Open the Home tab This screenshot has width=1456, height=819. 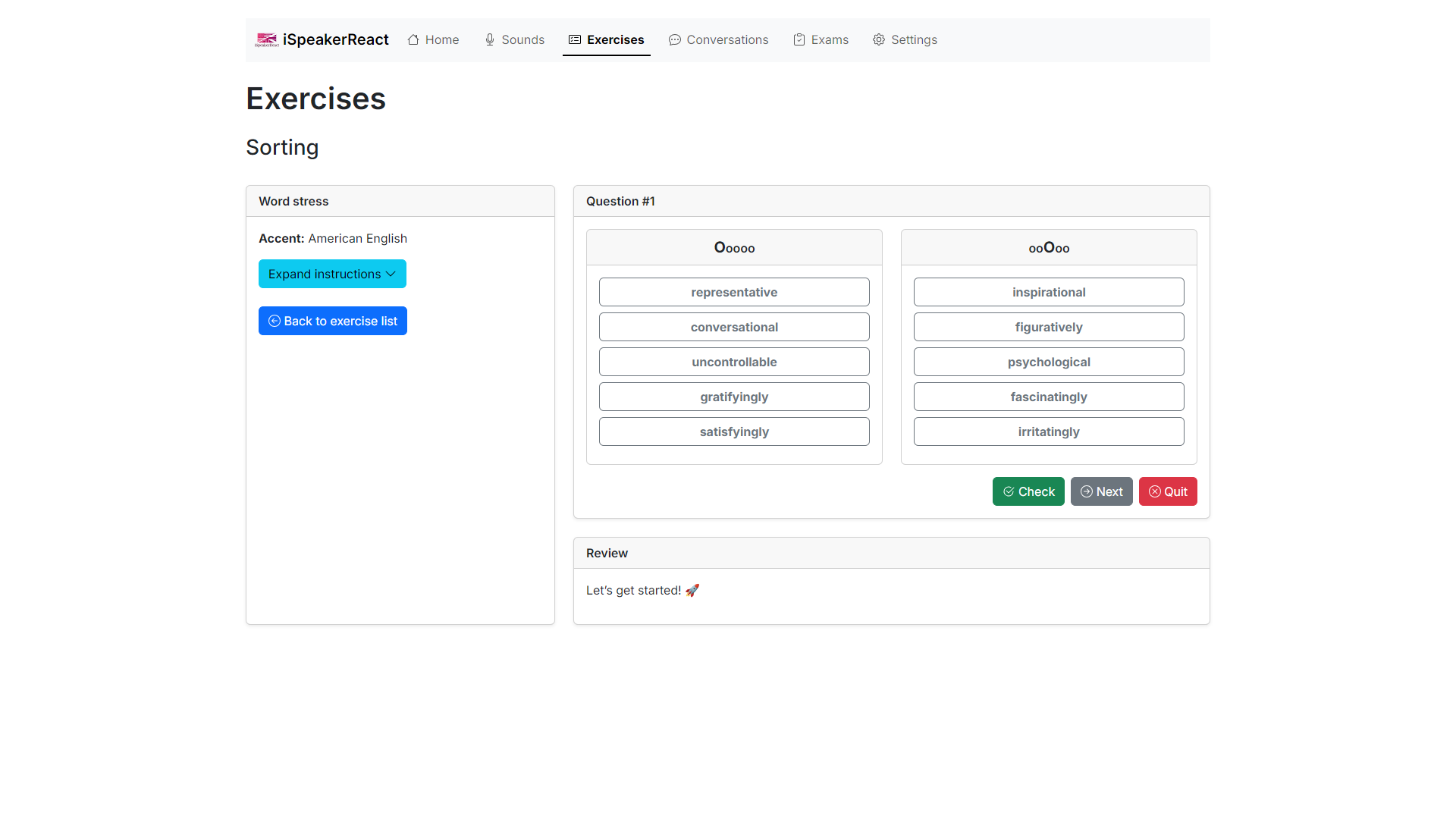(433, 39)
